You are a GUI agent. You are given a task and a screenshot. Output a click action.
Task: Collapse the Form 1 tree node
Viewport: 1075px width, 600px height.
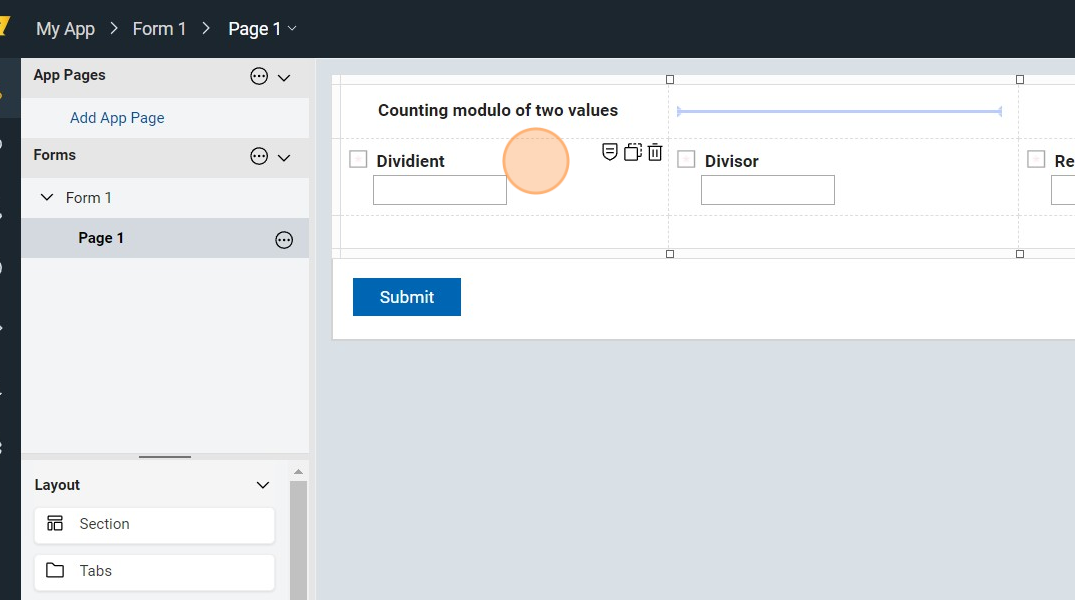click(47, 198)
